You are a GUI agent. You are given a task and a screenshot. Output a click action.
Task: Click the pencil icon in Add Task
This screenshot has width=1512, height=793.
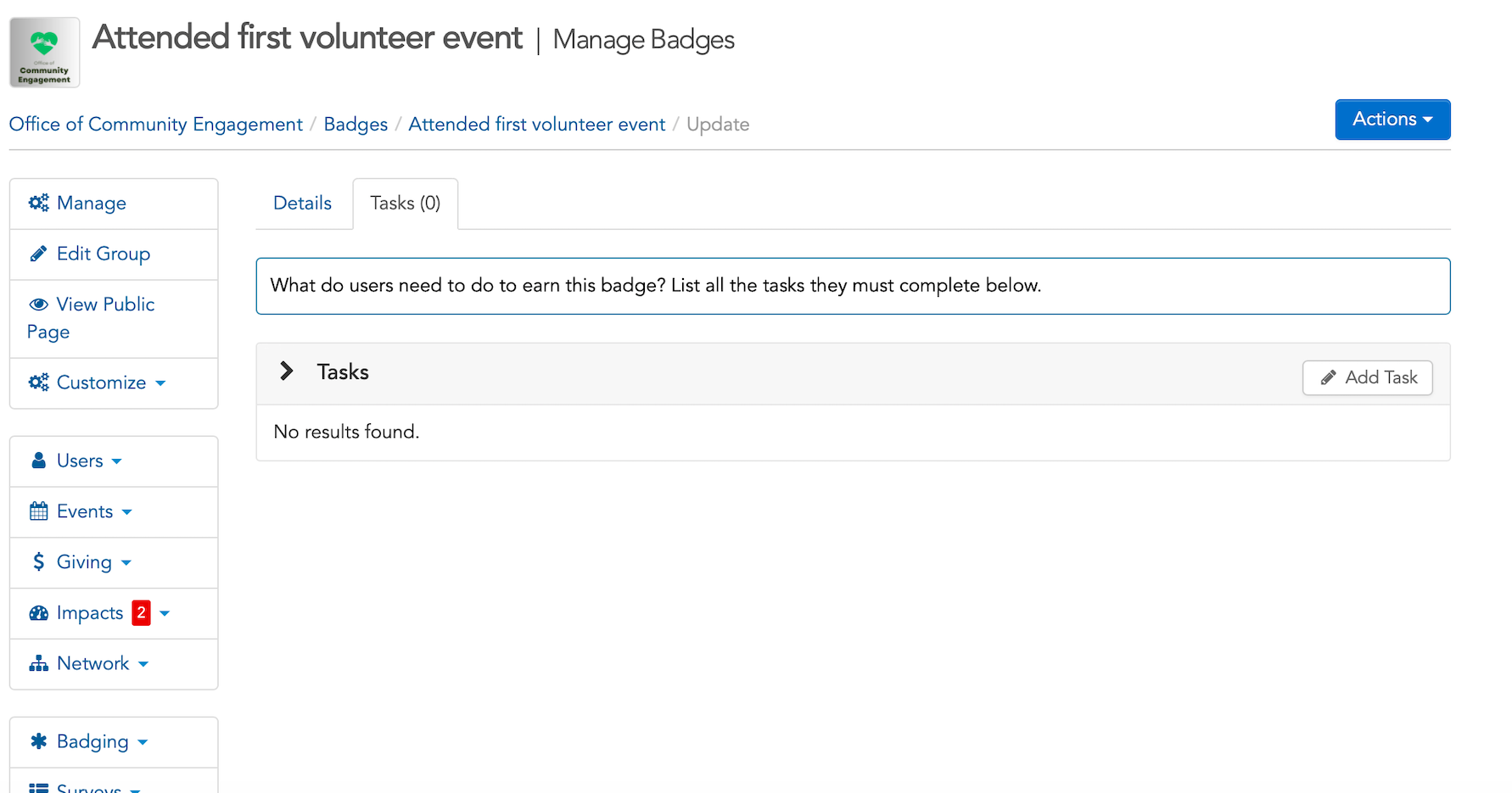[1329, 378]
